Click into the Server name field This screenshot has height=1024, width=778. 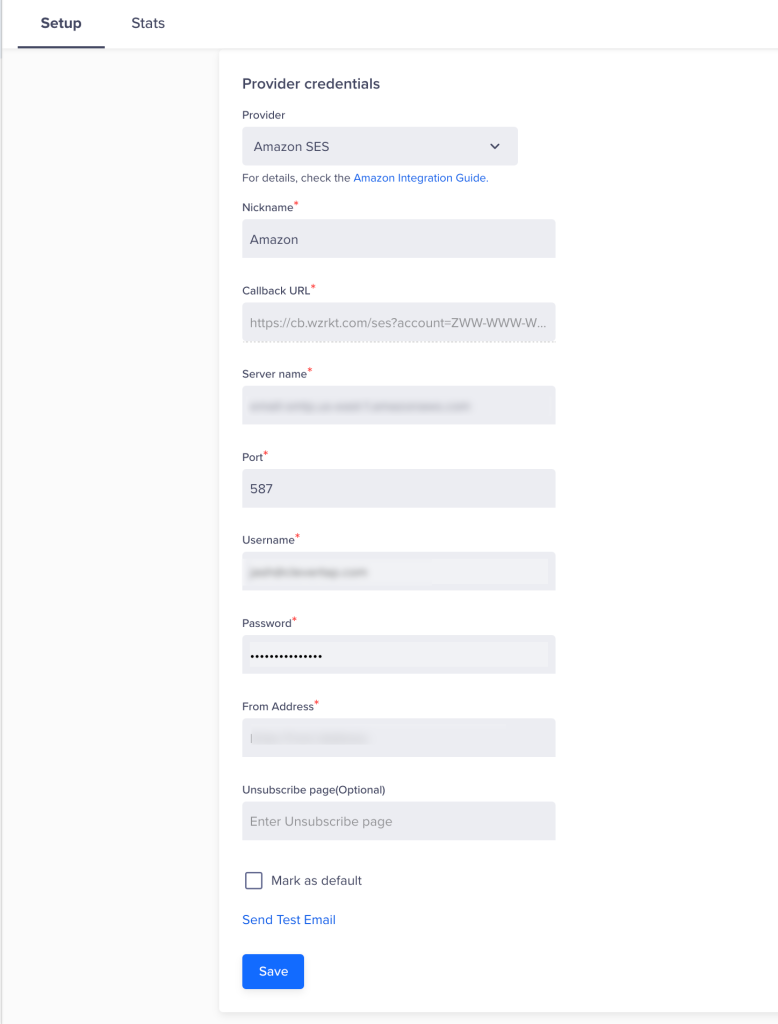pyautogui.click(x=398, y=406)
